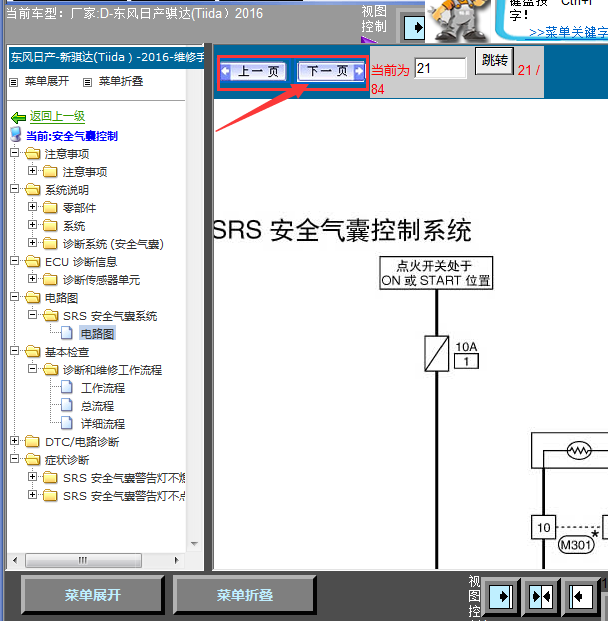Image resolution: width=608 pixels, height=621 pixels.
Task: Click the 跳转 jump button
Action: pos(494,61)
